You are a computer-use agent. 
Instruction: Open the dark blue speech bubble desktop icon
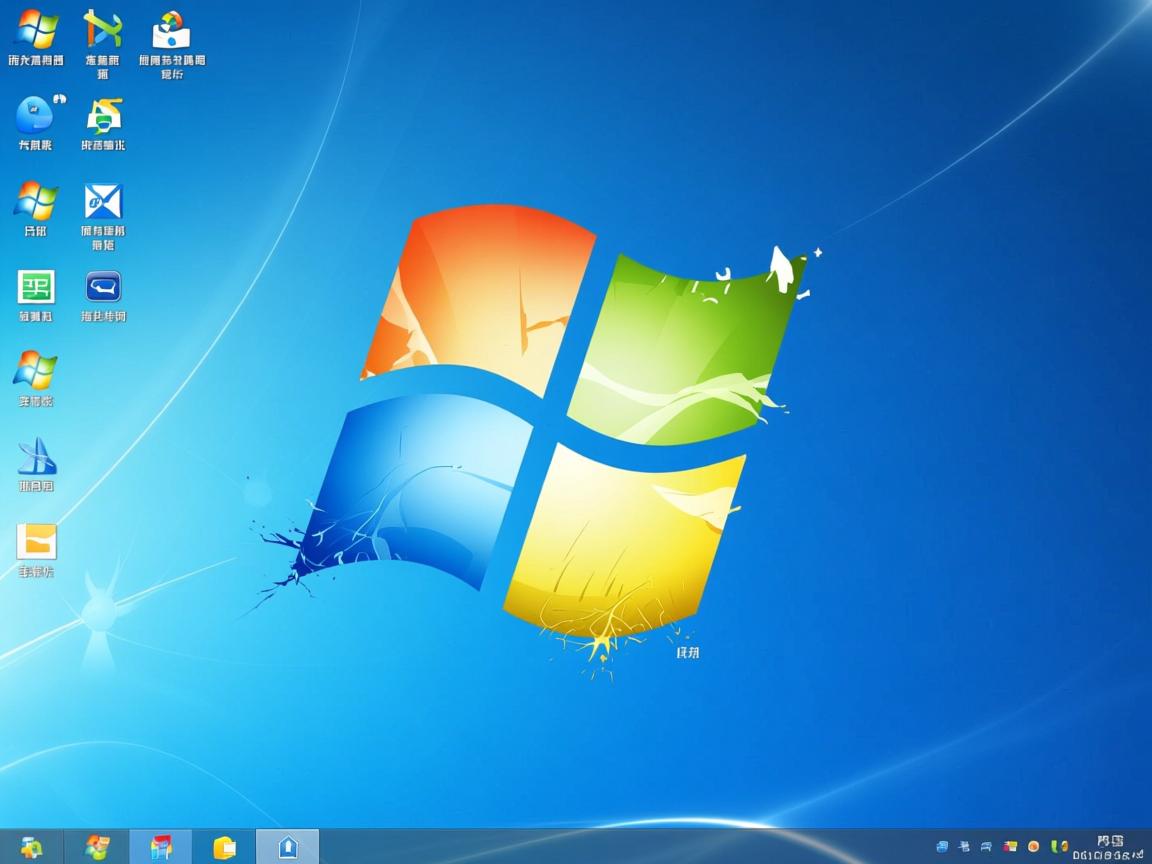point(103,287)
